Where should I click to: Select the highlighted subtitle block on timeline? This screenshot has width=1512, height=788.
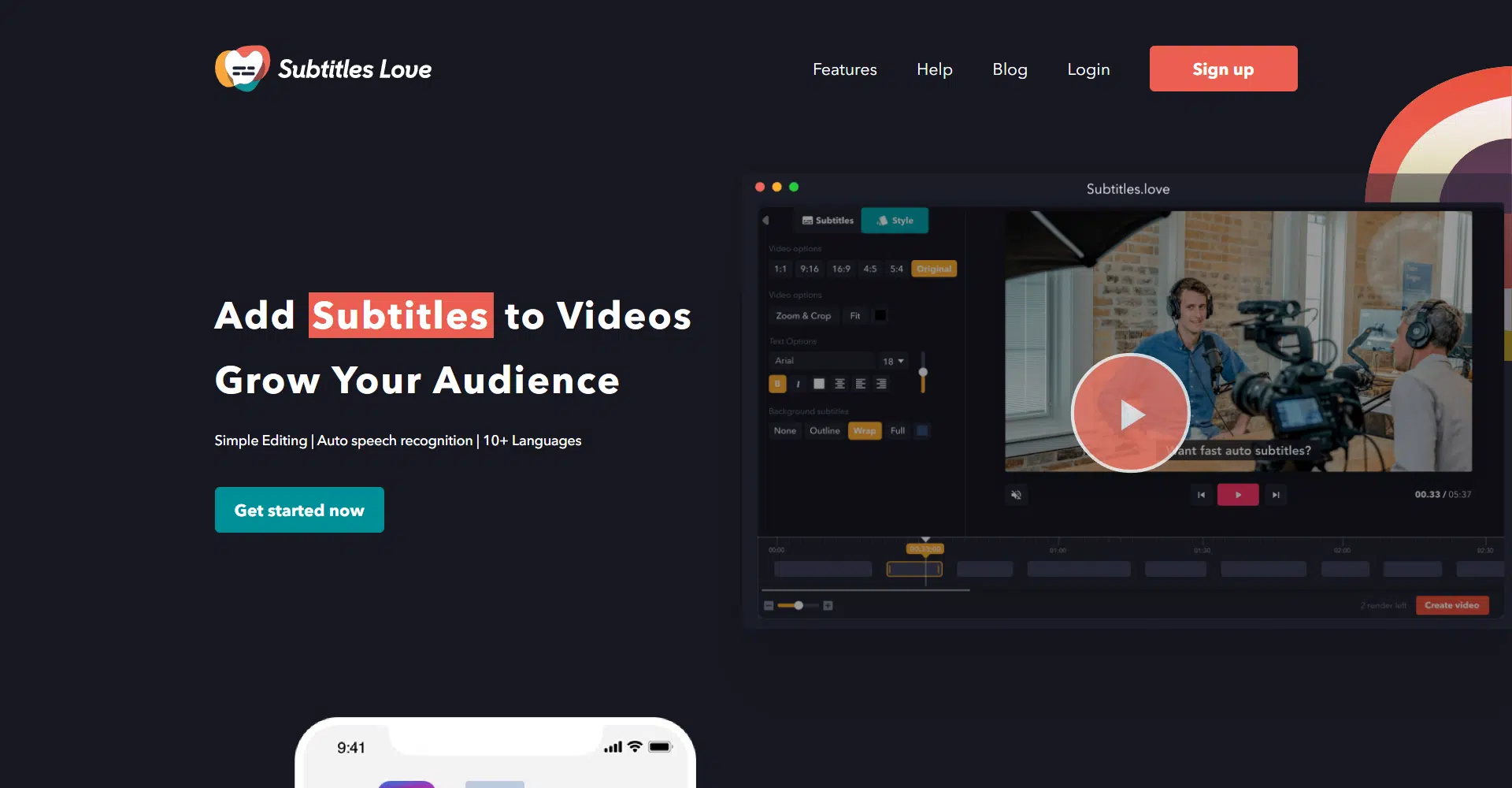point(913,569)
